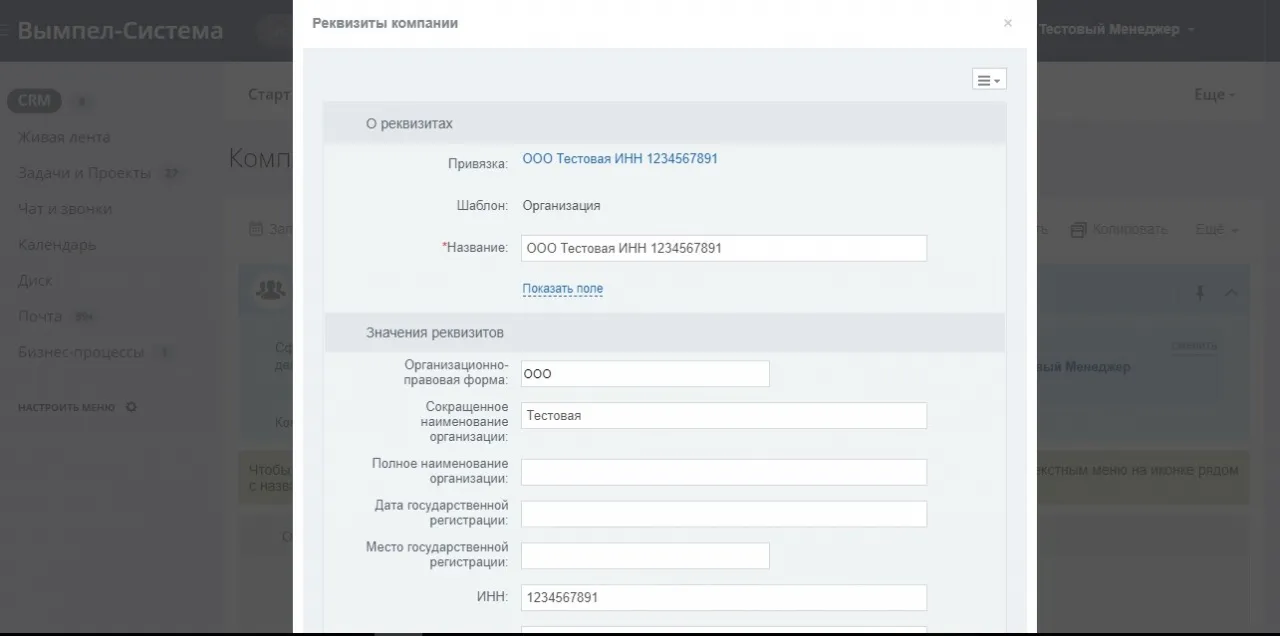Open the Тестовый Менеджер user menu
Image resolution: width=1280 pixels, height=636 pixels.
tap(1112, 29)
